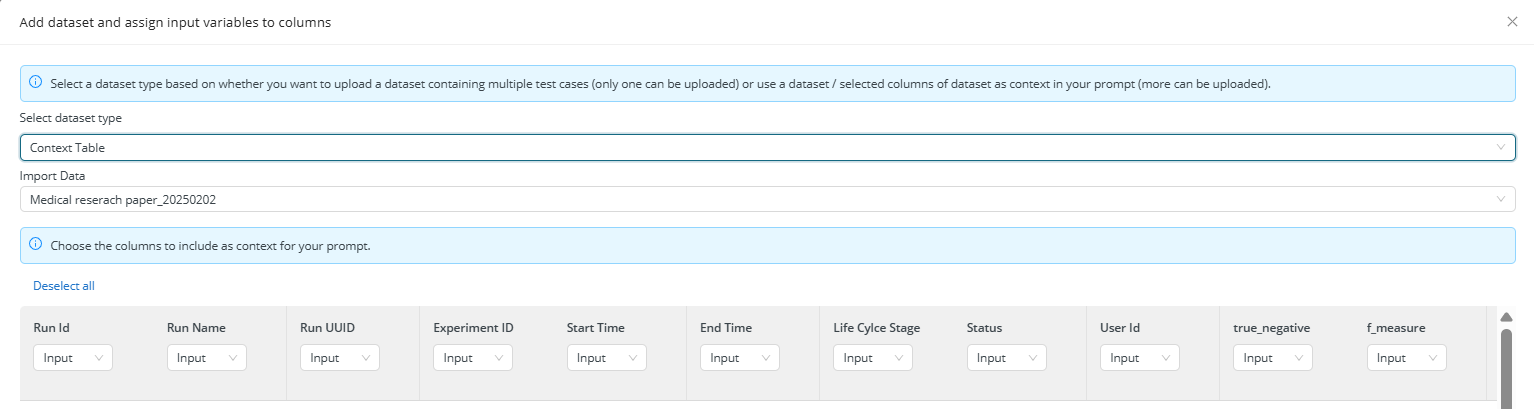The height and width of the screenshot is (409, 1534).
Task: Open the Select dataset type dropdown
Action: click(x=767, y=147)
